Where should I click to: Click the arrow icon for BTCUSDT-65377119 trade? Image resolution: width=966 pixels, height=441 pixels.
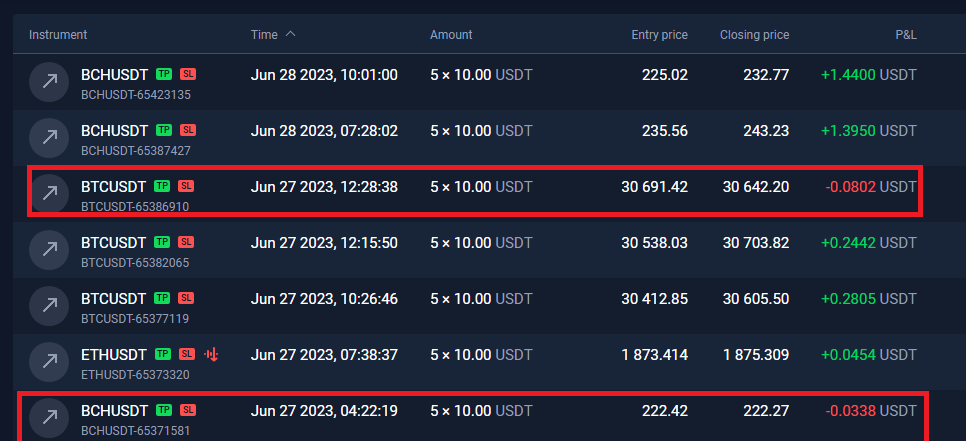[x=49, y=306]
